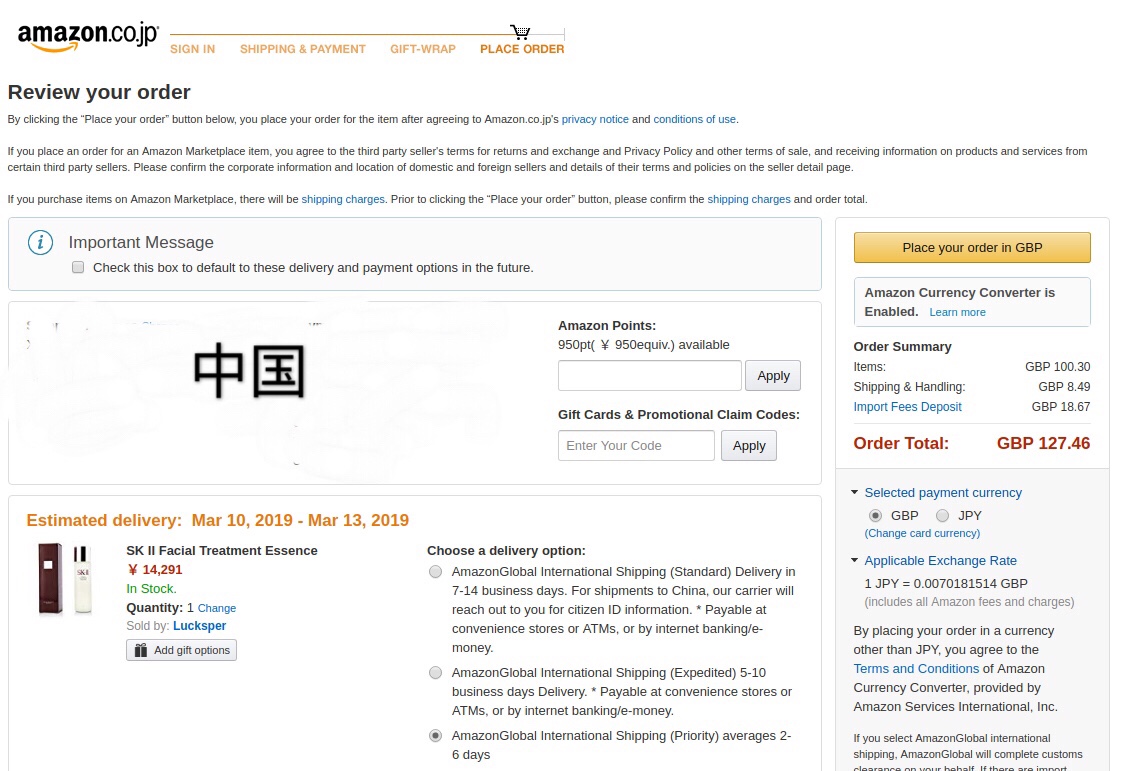The image size is (1137, 771).
Task: Open the Import Fees Deposit link
Action: point(907,407)
